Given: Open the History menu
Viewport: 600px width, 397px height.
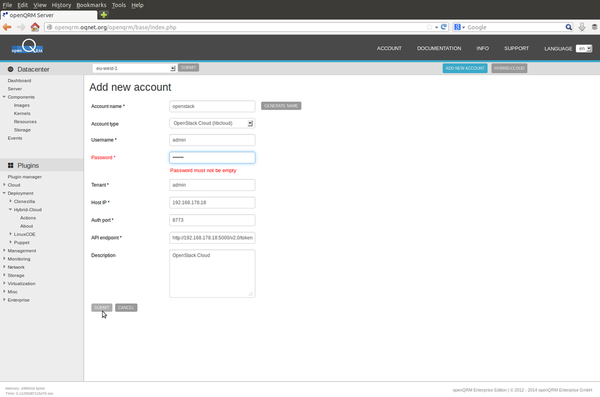Looking at the screenshot, I should [x=61, y=5].
